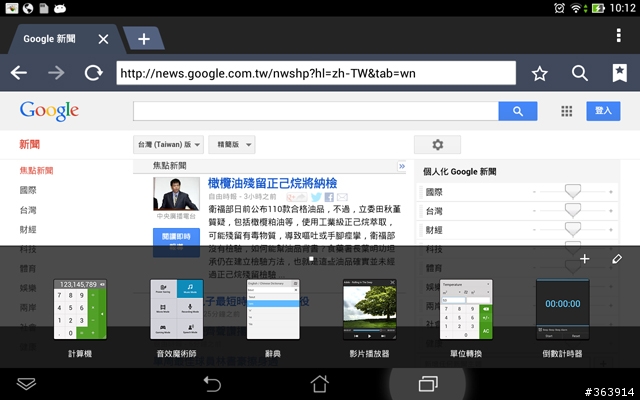The image size is (640, 400).
Task: Switch to the Google 新聞 tab
Action: click(49, 39)
